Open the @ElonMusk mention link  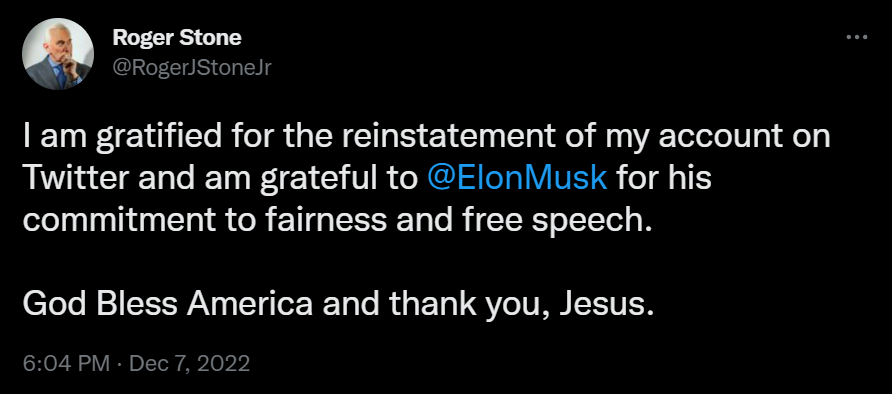517,178
